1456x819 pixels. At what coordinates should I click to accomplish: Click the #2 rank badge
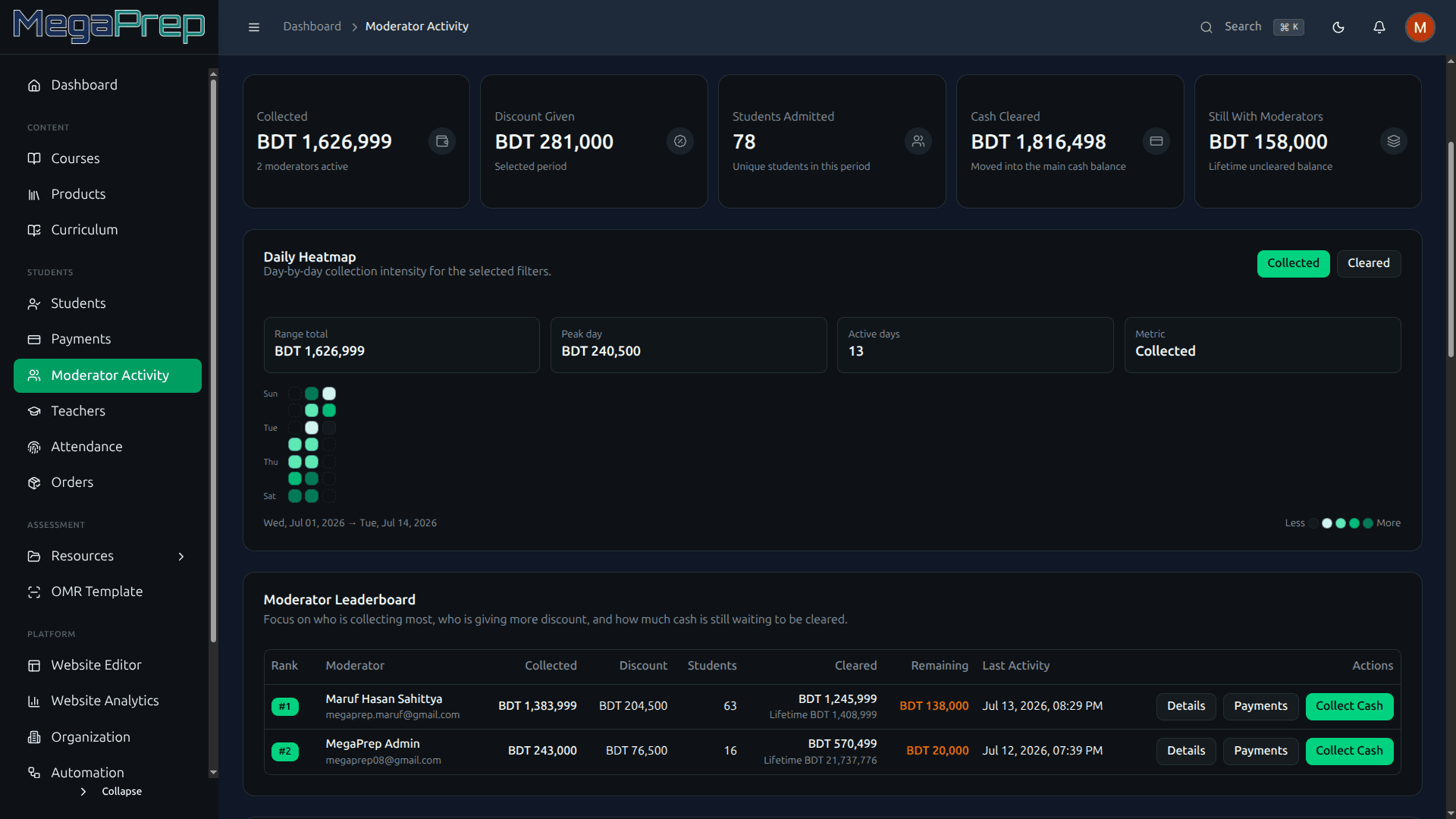285,752
